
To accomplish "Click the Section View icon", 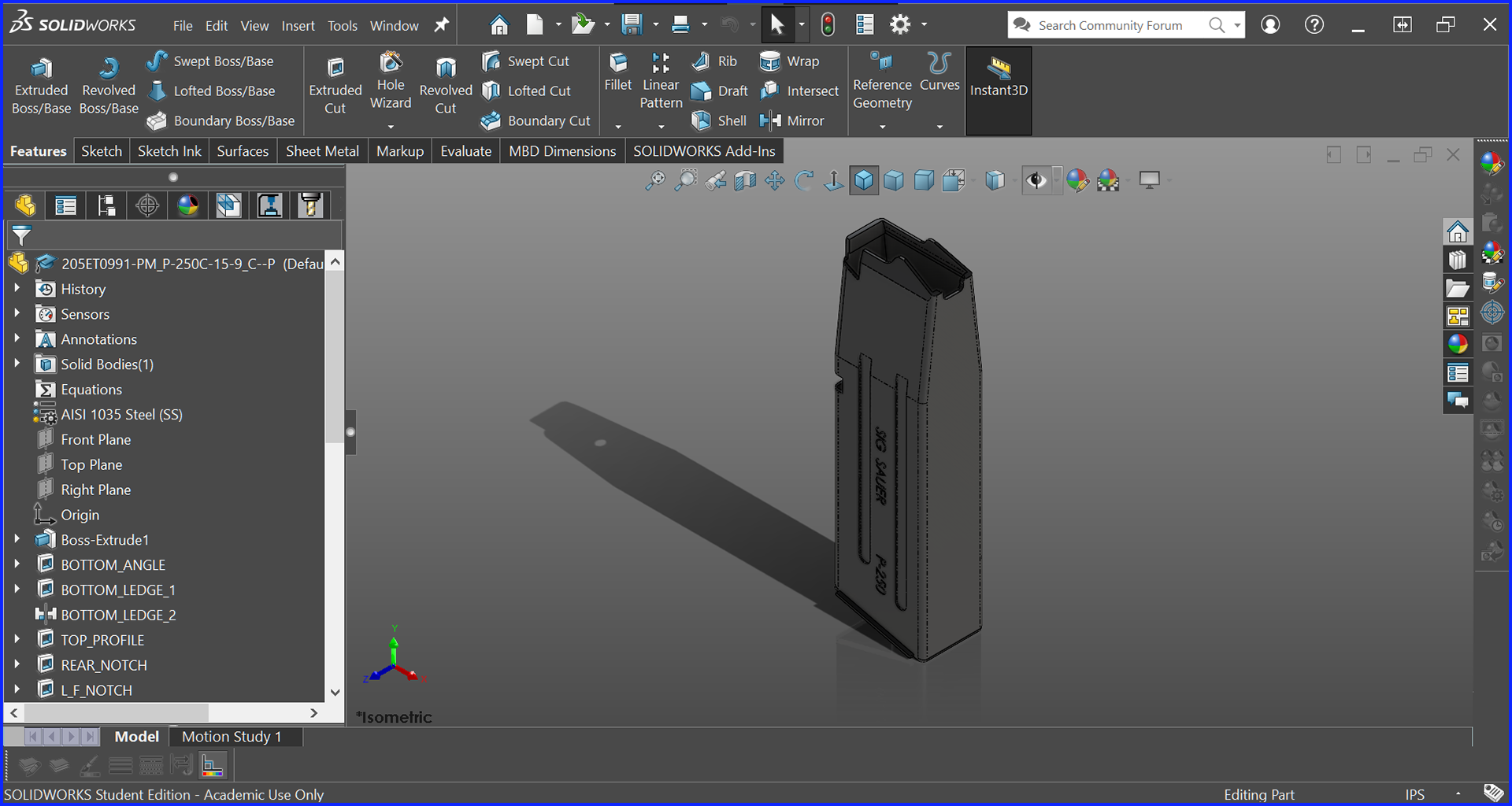I will pyautogui.click(x=745, y=180).
